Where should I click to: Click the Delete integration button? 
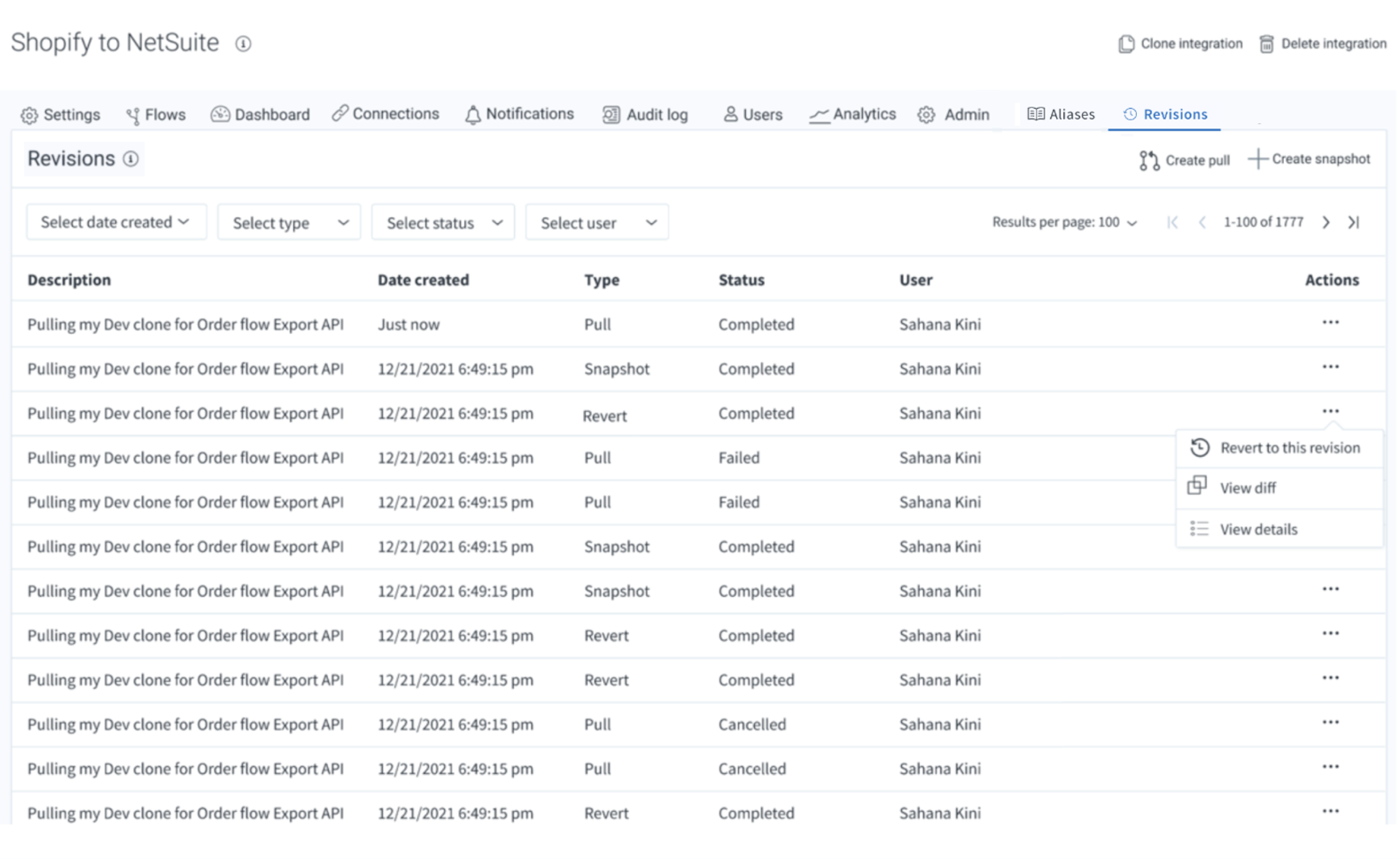click(x=1322, y=43)
